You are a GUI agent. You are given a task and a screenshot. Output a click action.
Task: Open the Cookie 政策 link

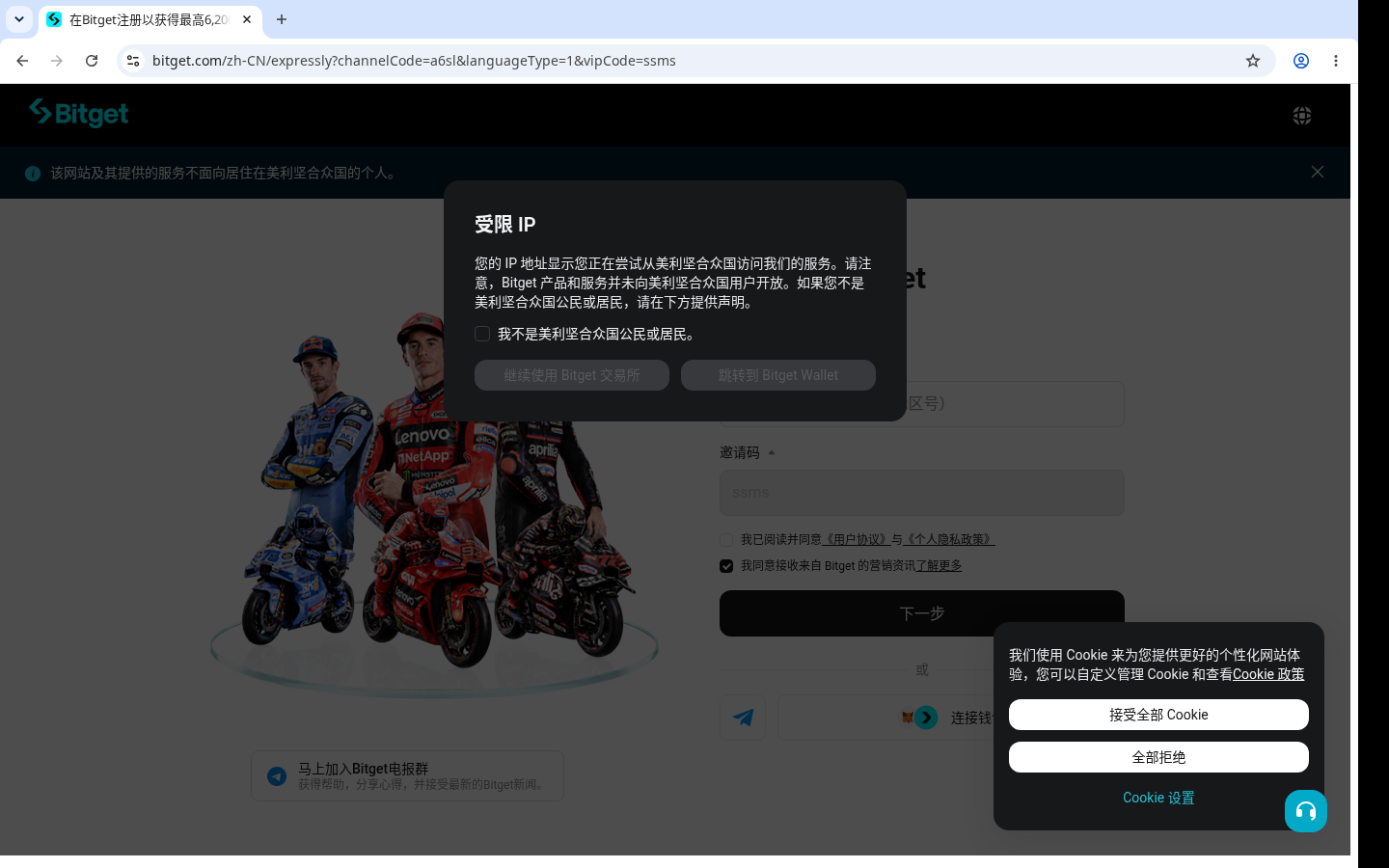[x=1268, y=674]
